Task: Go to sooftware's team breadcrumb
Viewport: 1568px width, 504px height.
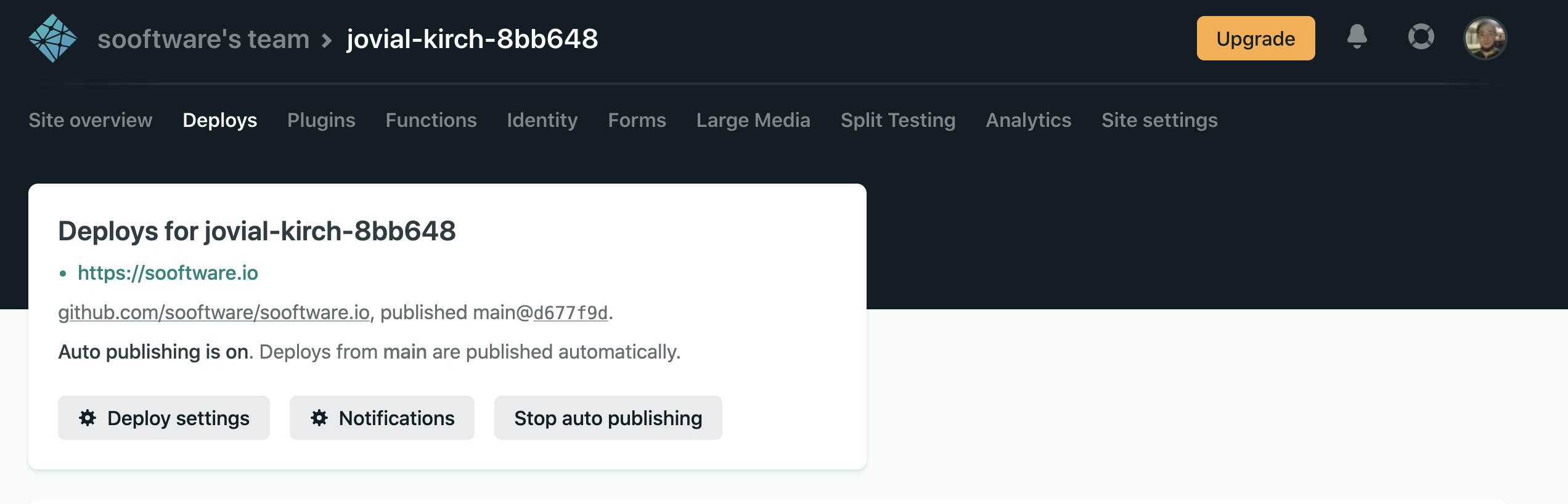Action: tap(203, 39)
